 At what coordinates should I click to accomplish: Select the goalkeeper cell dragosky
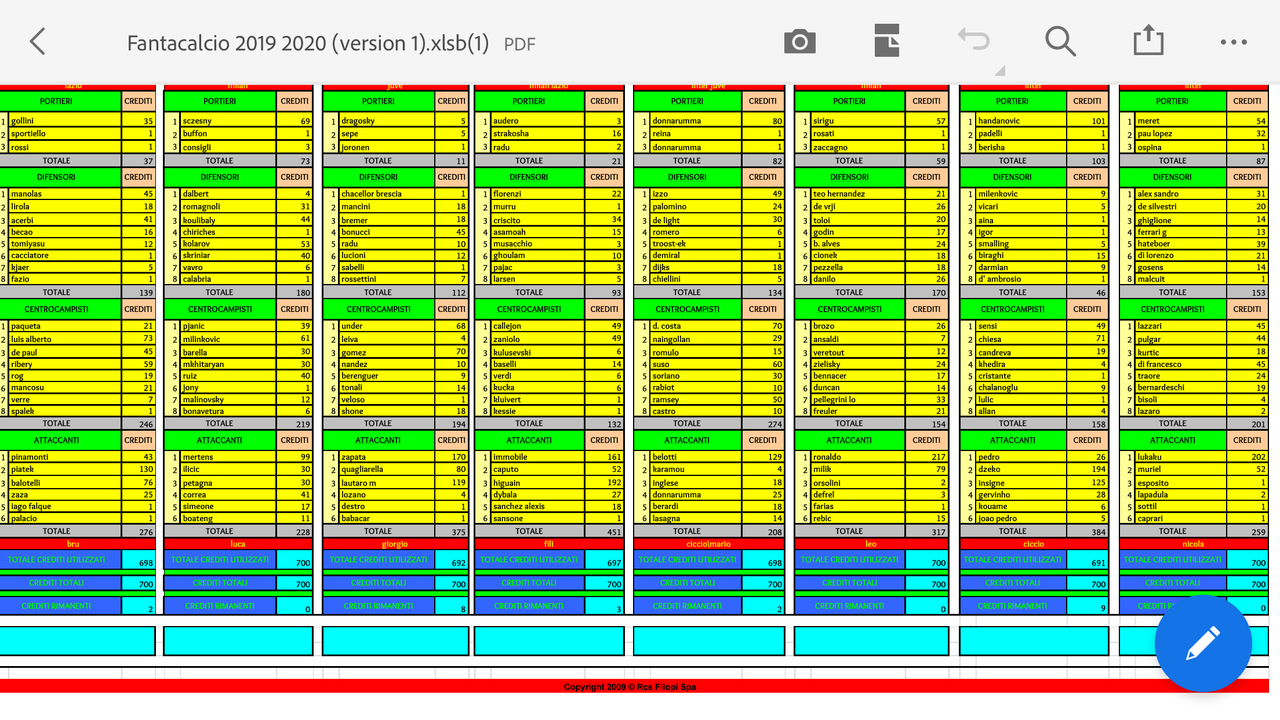(x=387, y=121)
